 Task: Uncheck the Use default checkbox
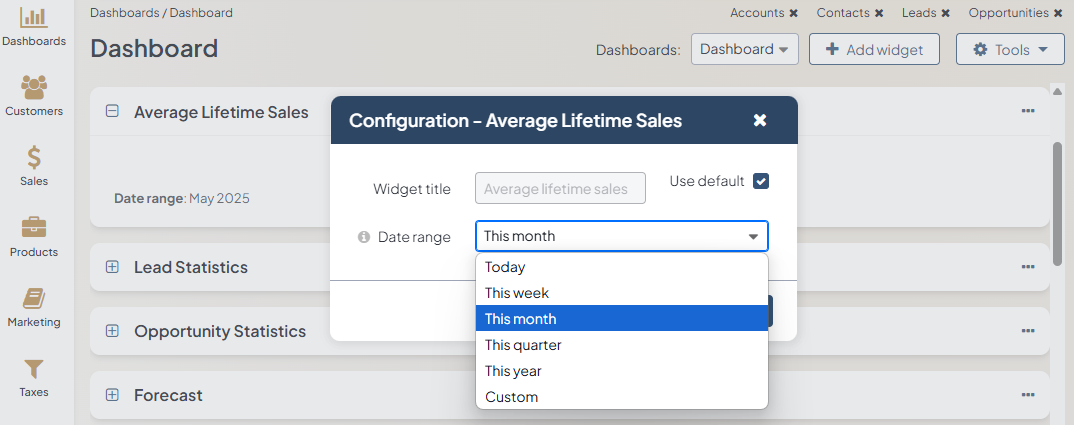[x=761, y=181]
